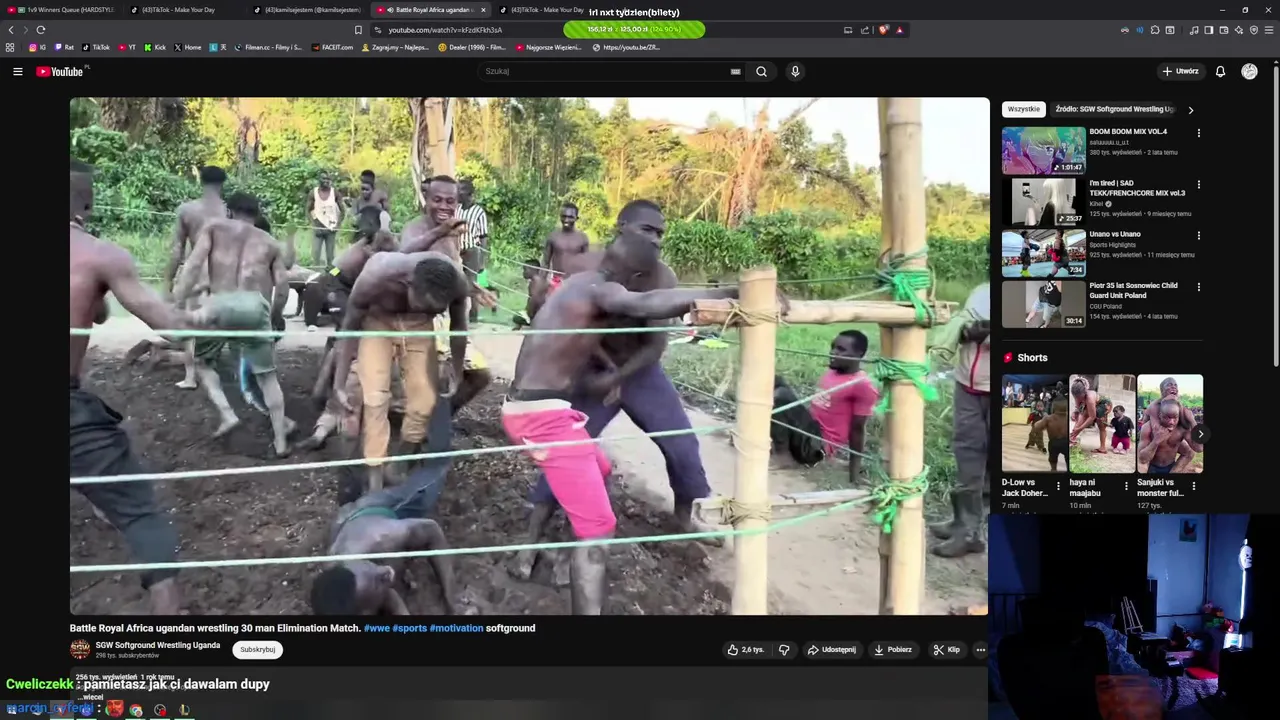1280x720 pixels.
Task: Open the IG bookmark
Action: (x=37, y=47)
